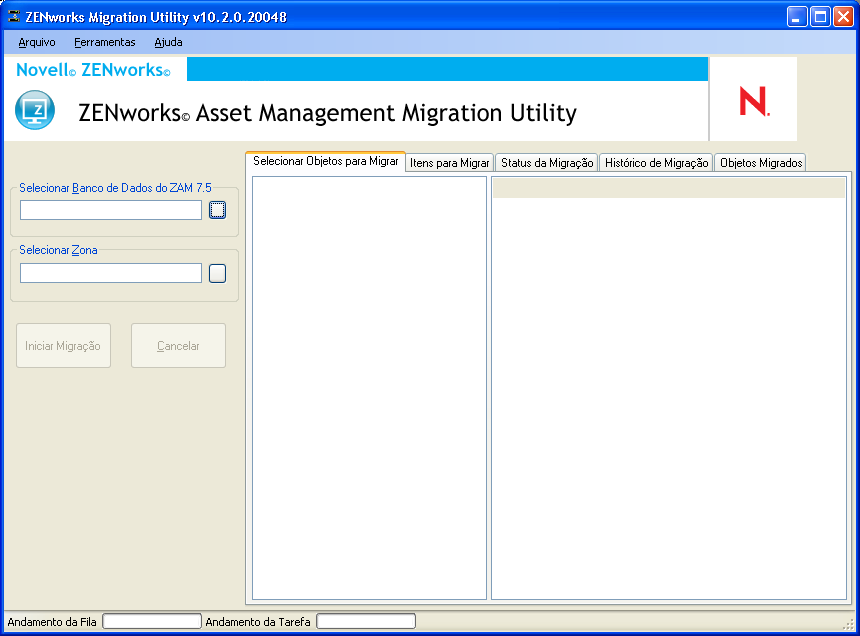Click the Andamento da Fila label
860x636 pixels.
point(52,622)
